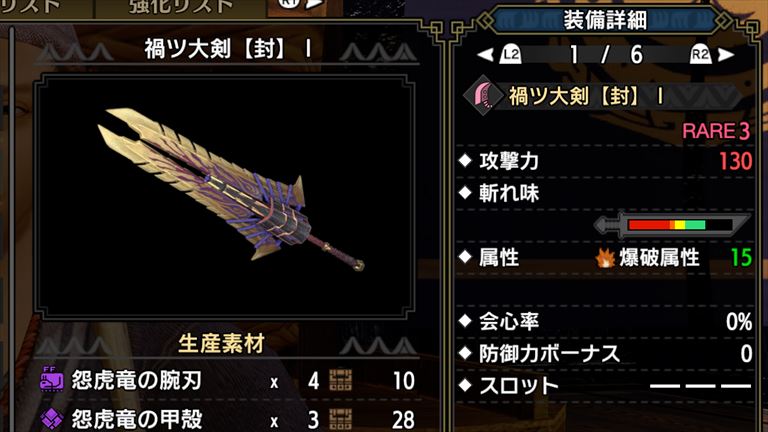Screen dimensions: 768x432
Task: Click the L2 previous page button icon
Action: pos(510,54)
